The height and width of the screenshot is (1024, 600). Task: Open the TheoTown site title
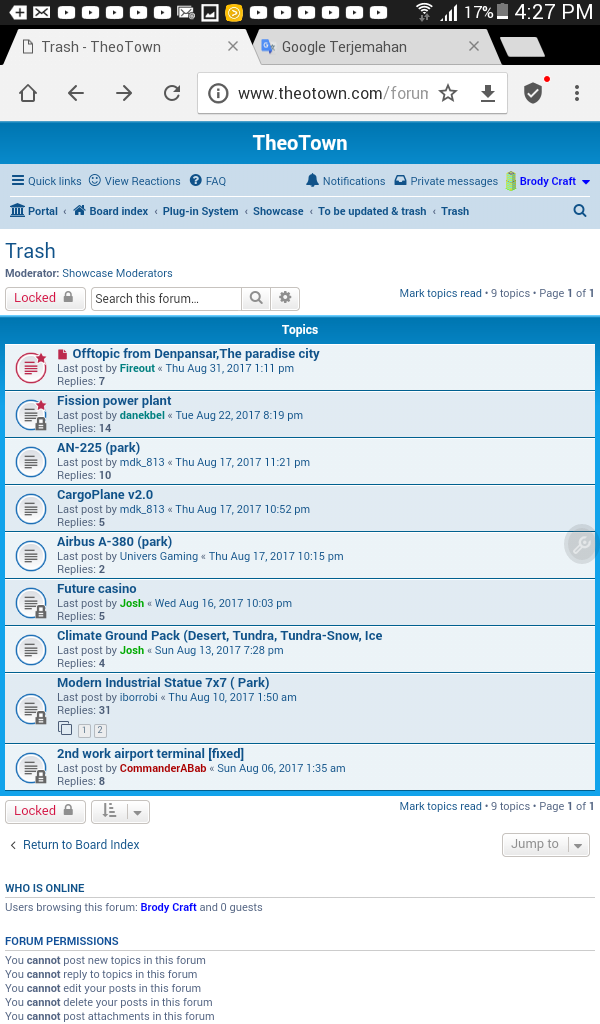pos(300,142)
